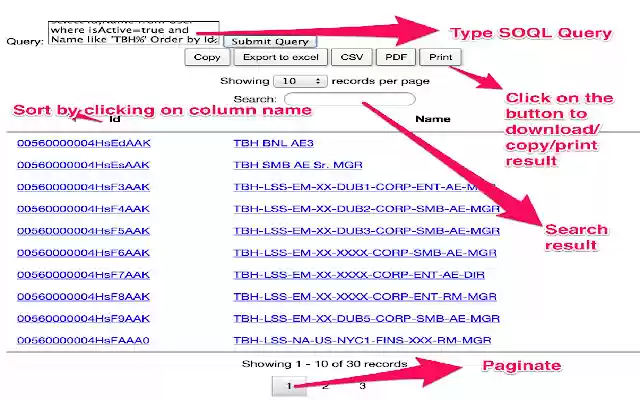Open TBH-LSS-EM-XX-XXXX-CORP-SMB-AE-MGR link
This screenshot has height=400, width=640.
[365, 253]
